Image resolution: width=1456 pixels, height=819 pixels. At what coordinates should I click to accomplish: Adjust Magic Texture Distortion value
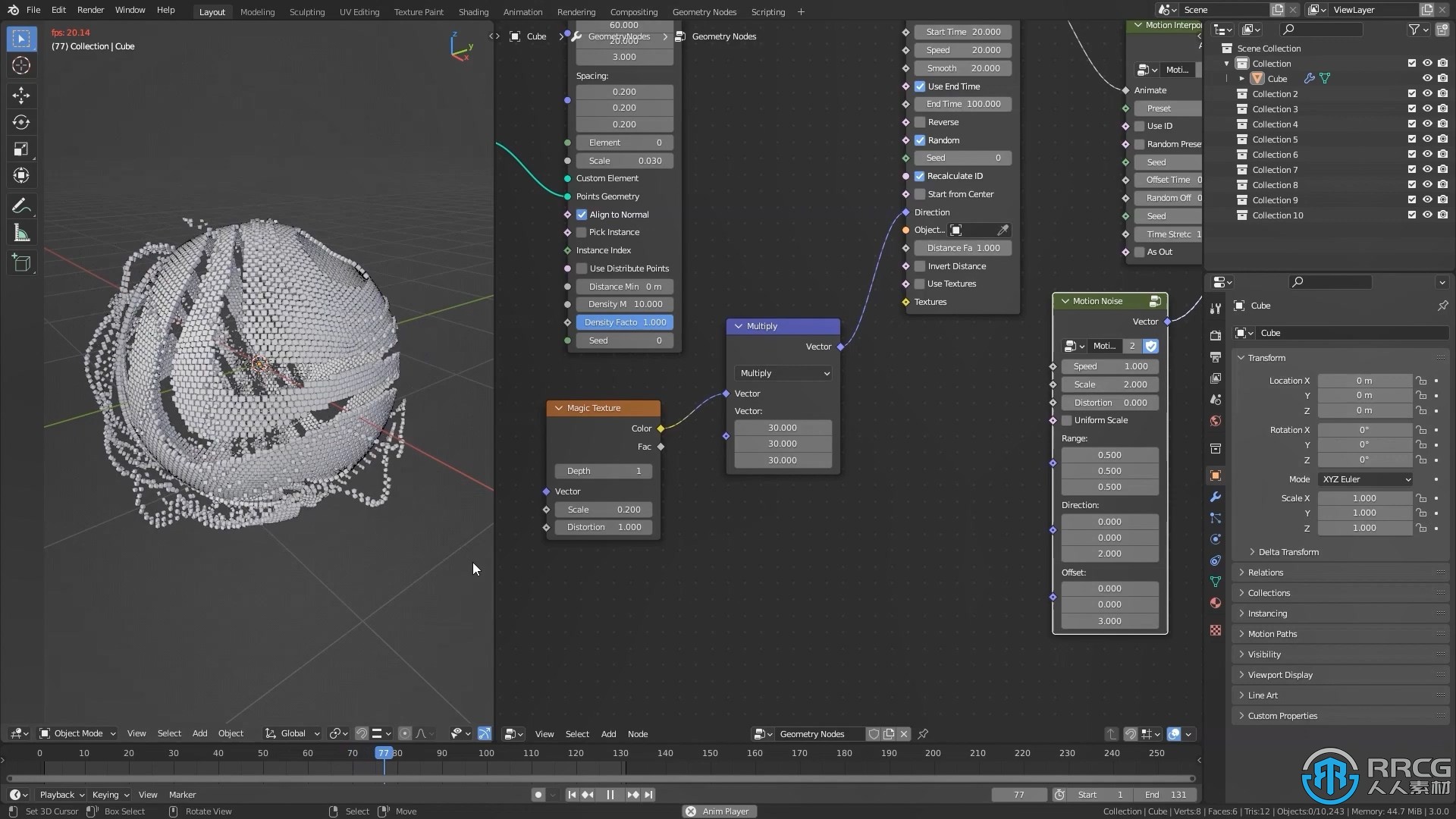click(604, 527)
